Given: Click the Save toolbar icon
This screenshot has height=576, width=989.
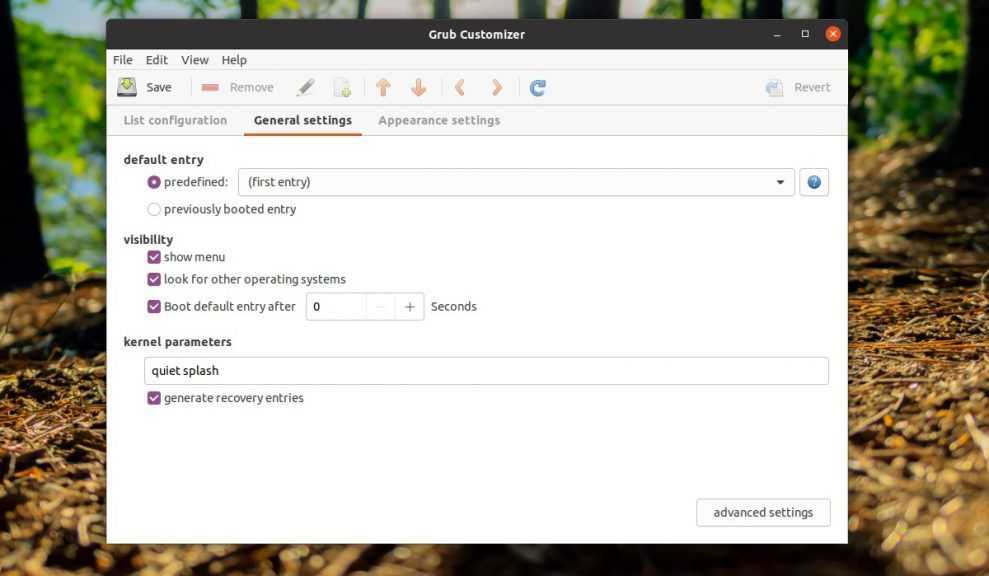Looking at the screenshot, I should coord(127,87).
